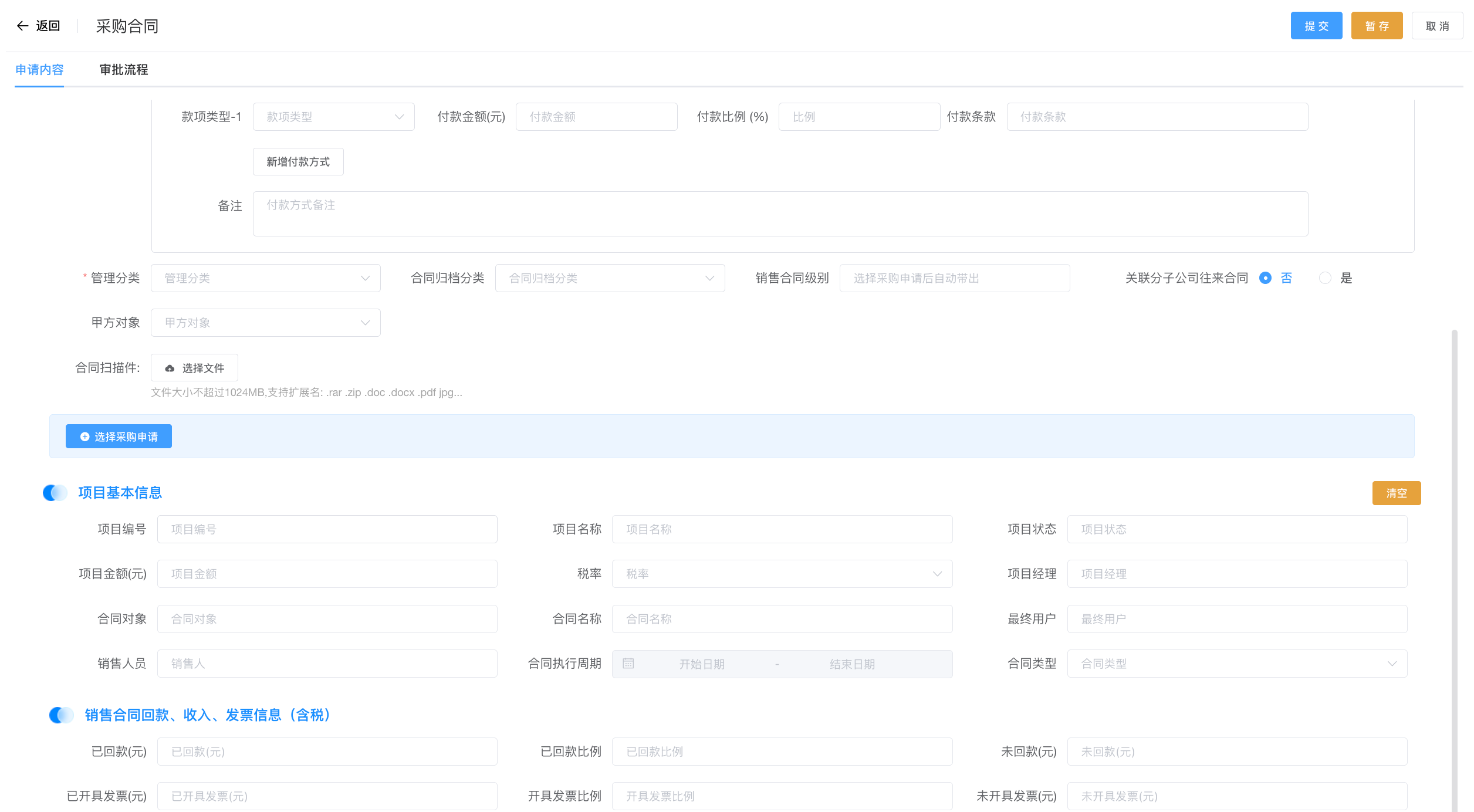Screen dimensions: 1474x812
Task: Click the orange 清空 button
Action: pos(1396,493)
